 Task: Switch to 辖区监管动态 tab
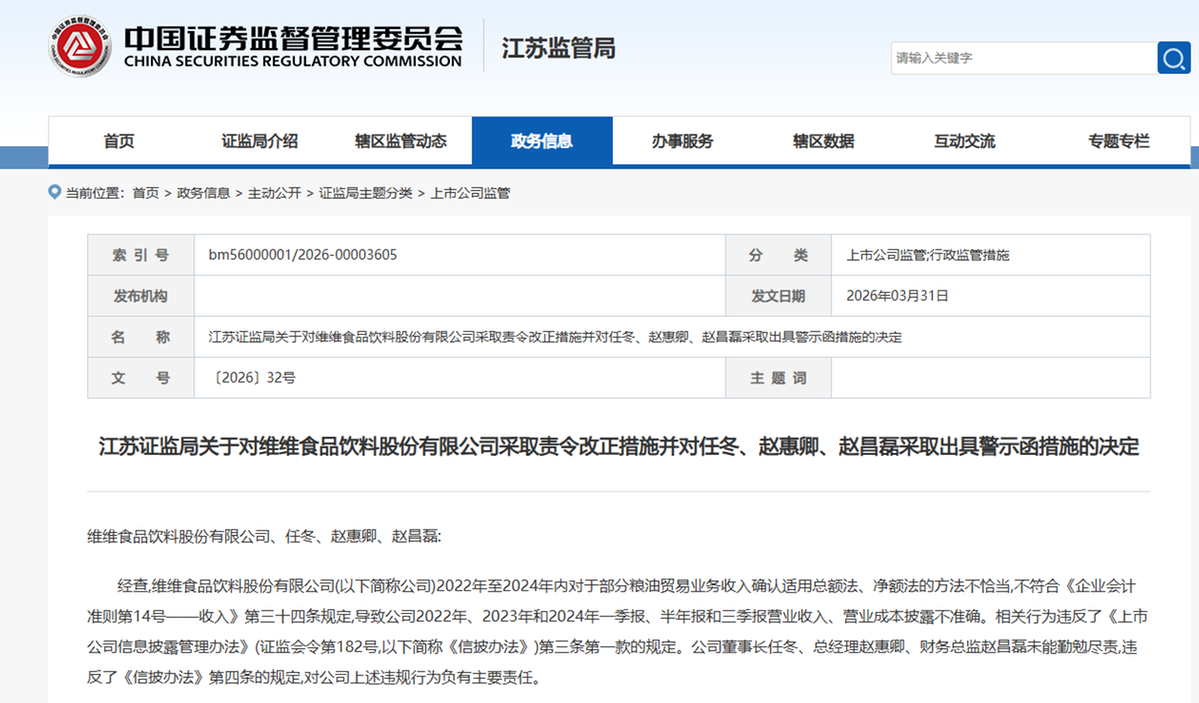pos(400,141)
